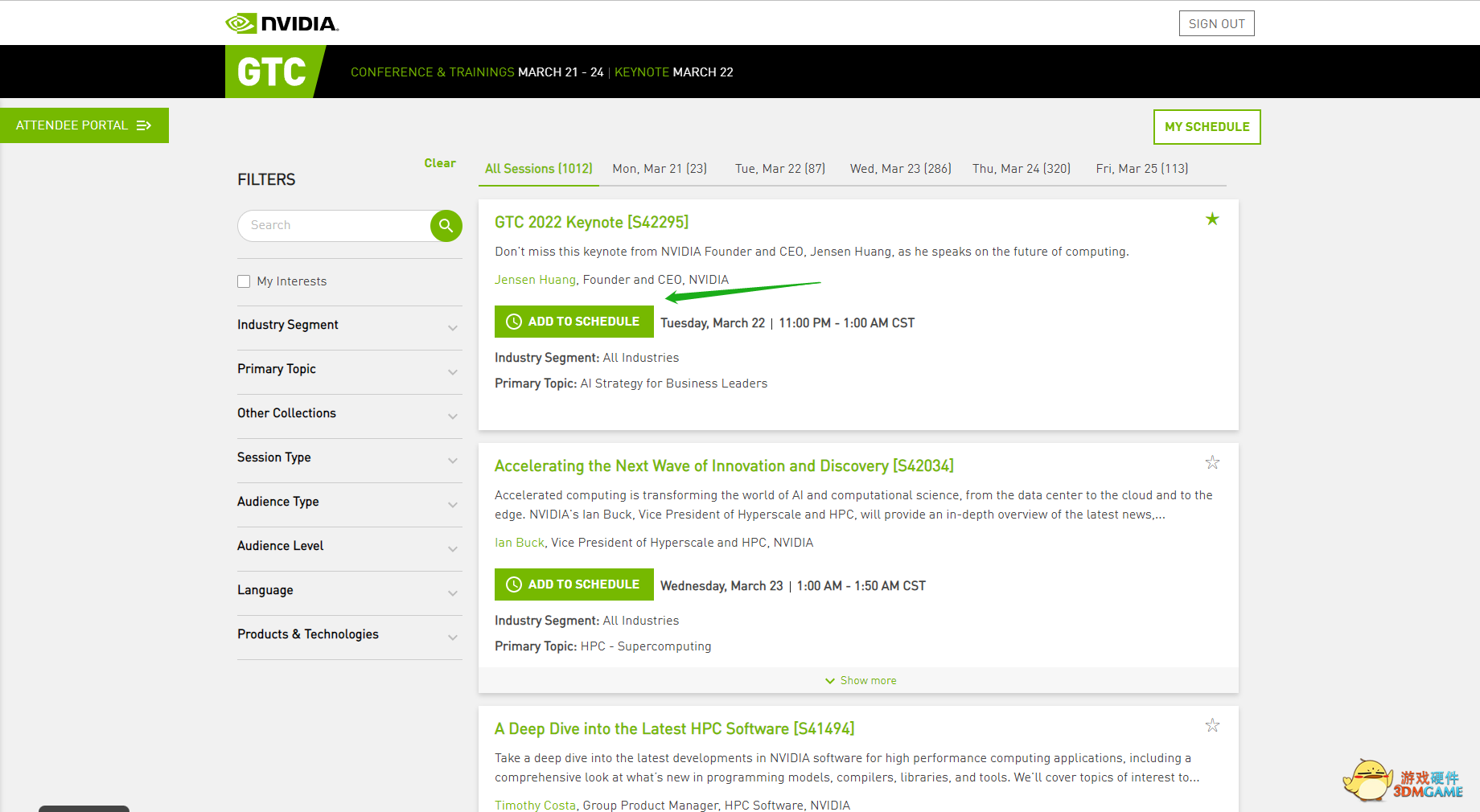Favorite the Accelerating the Next Wave session star
The height and width of the screenshot is (812, 1480).
click(x=1212, y=462)
